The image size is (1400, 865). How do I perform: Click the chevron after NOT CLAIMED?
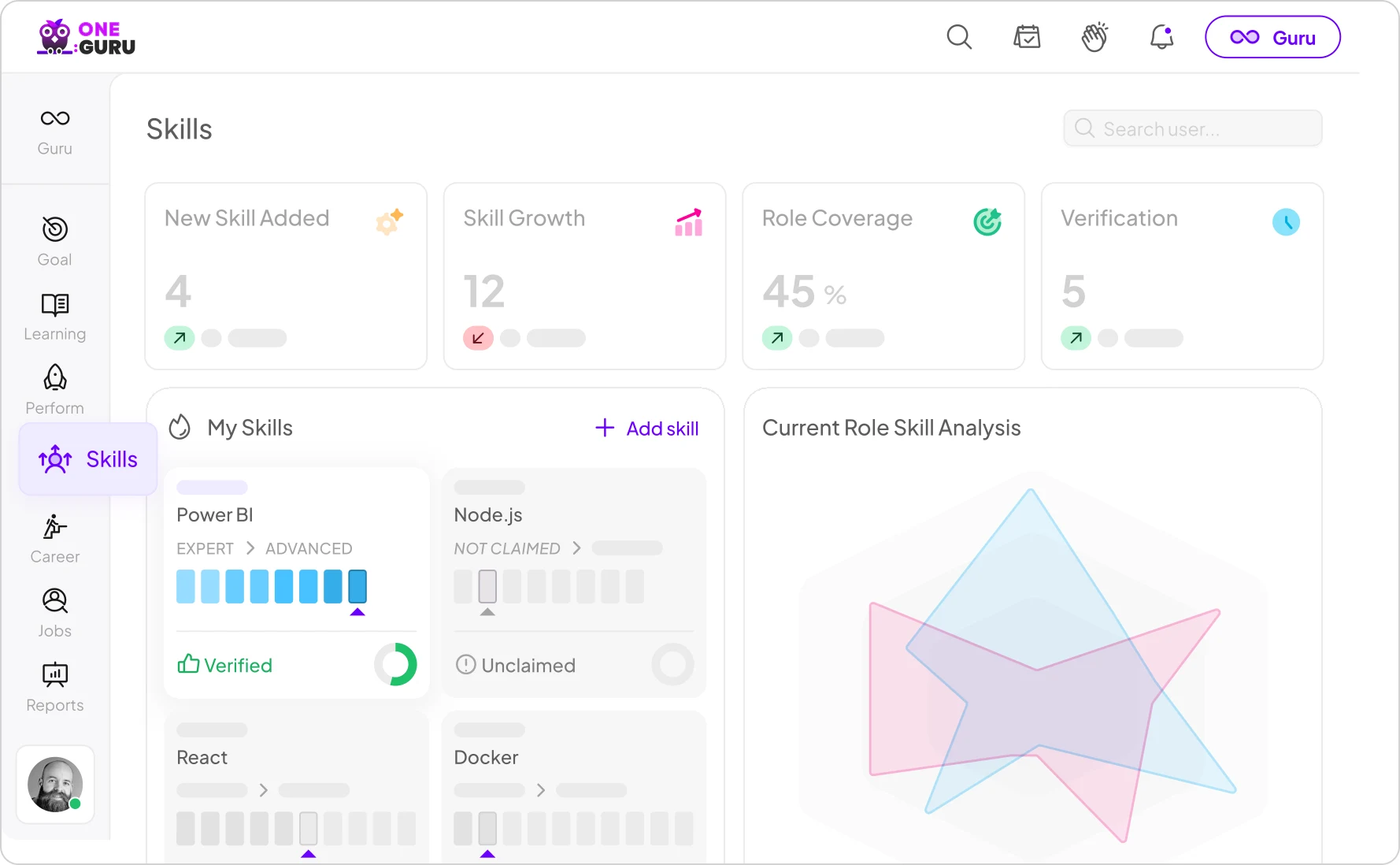pyautogui.click(x=576, y=548)
